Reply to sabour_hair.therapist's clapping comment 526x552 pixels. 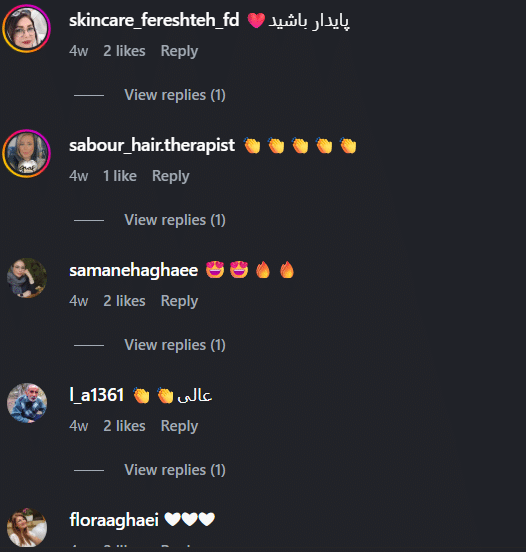point(171,176)
